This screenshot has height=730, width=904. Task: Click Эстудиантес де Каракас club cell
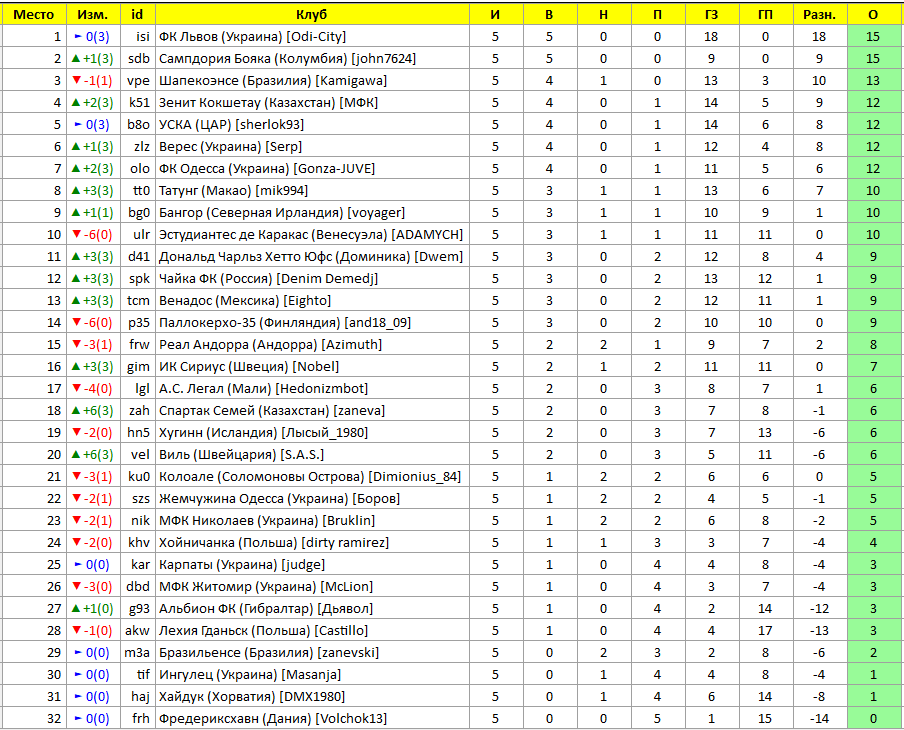[x=312, y=235]
